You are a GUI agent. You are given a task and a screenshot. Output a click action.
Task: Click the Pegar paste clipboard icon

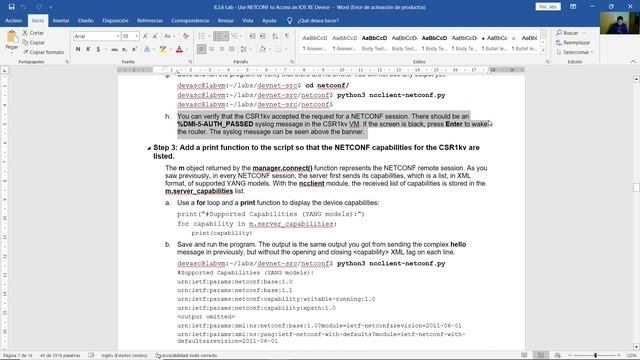click(x=12, y=37)
